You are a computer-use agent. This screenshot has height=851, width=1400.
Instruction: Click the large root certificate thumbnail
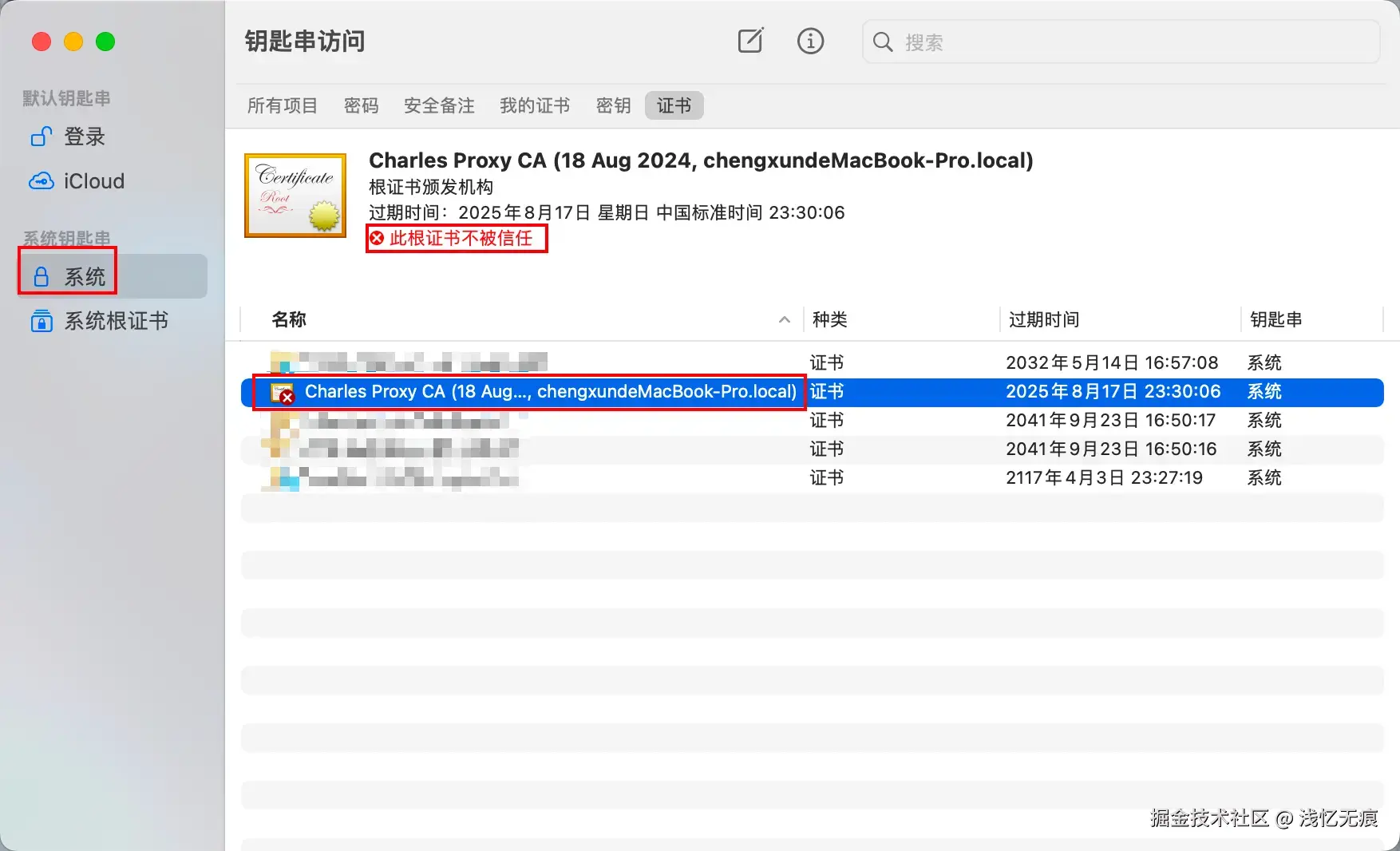(295, 196)
